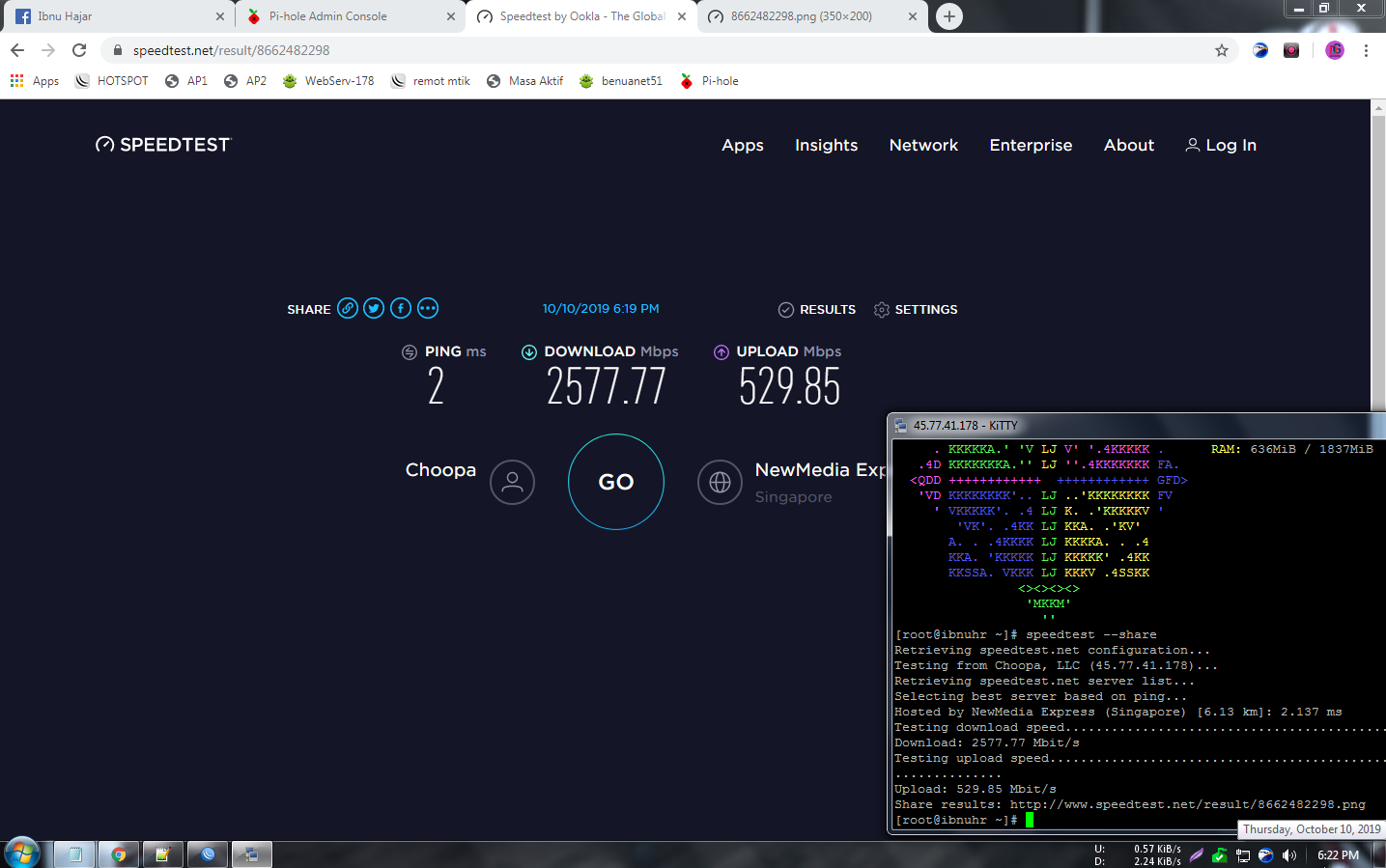
Task: Reload the page
Action: click(x=79, y=50)
